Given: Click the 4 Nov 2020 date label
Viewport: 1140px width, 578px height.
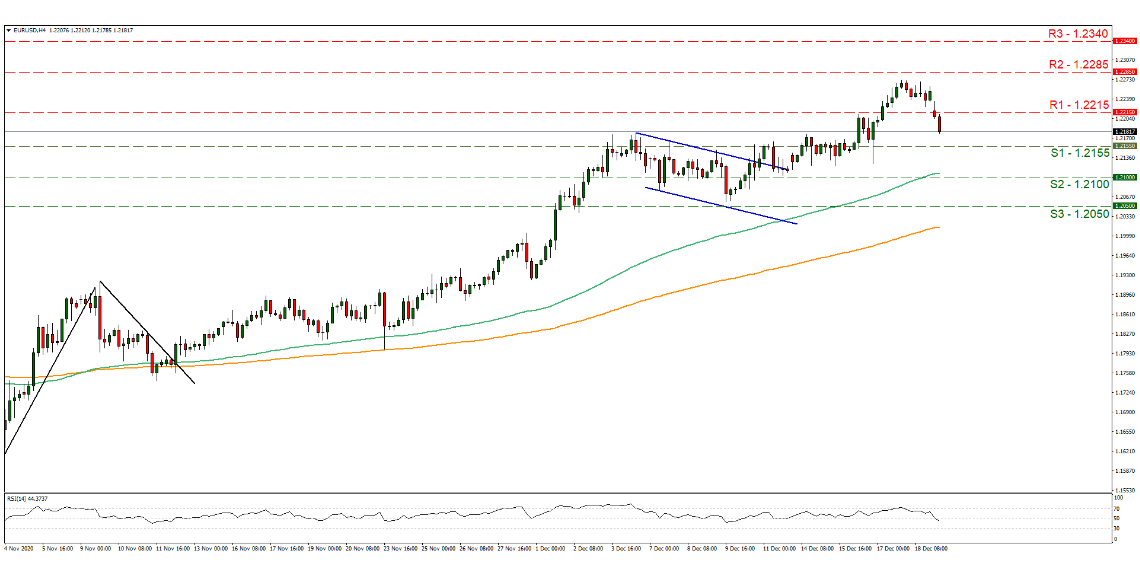Looking at the screenshot, I should [17, 550].
